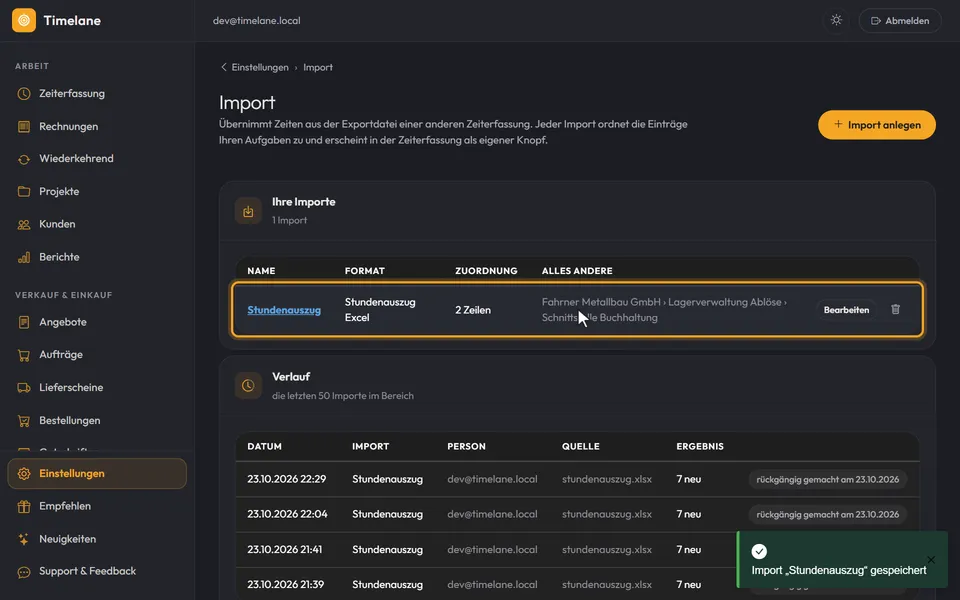The height and width of the screenshot is (600, 960).
Task: Click the cart icon beside Bestellungen
Action: 24,421
